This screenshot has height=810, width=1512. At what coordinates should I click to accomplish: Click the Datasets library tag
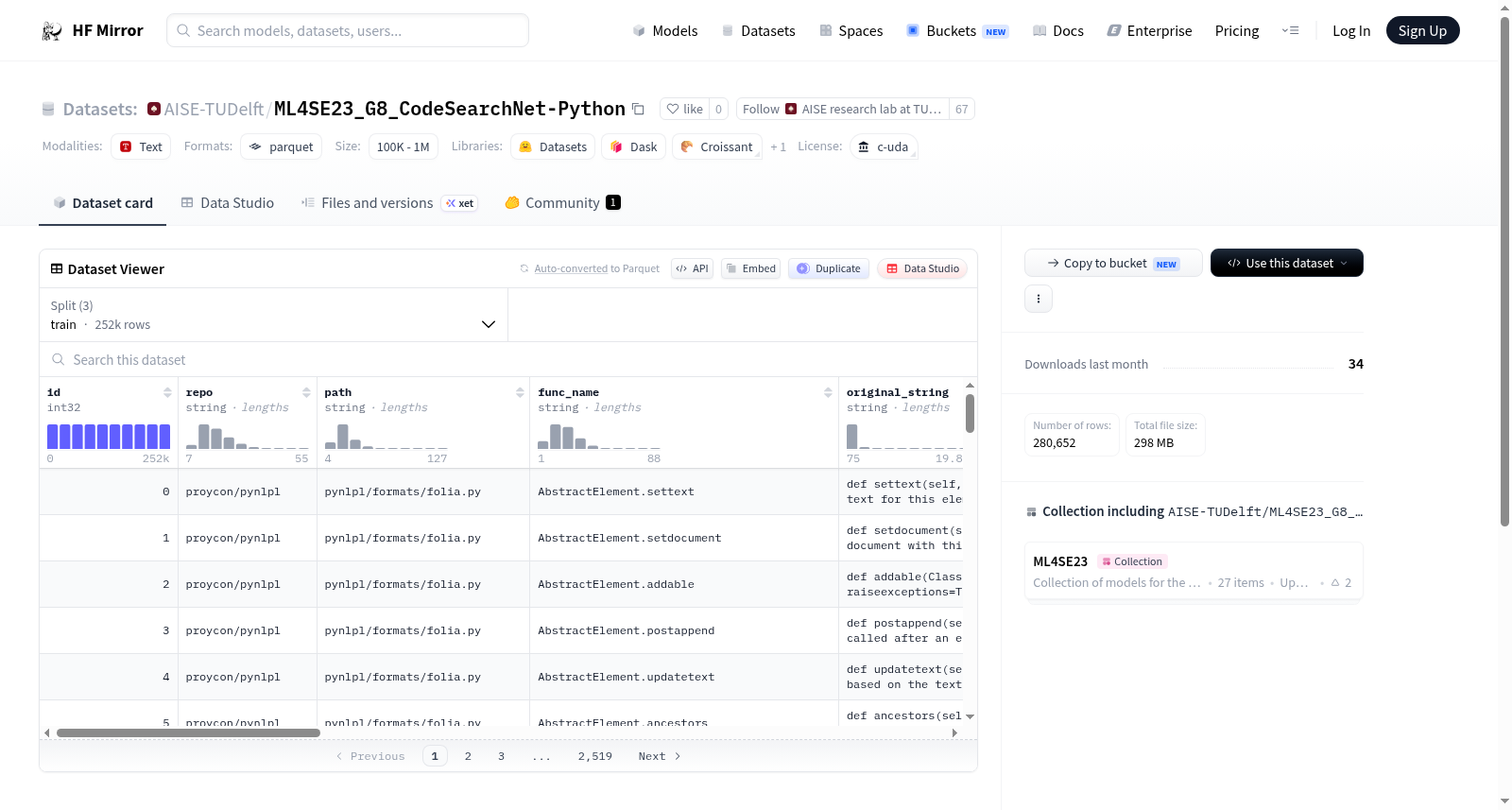(554, 146)
